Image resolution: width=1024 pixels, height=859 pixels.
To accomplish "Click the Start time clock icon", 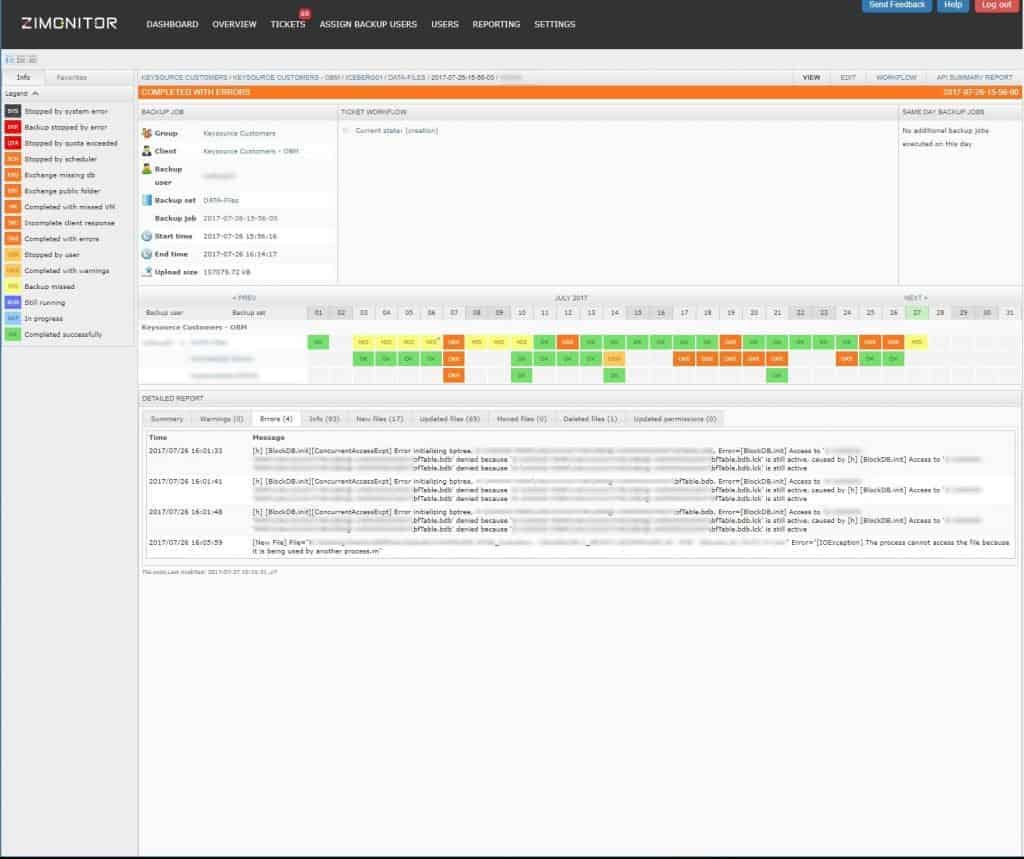I will click(x=146, y=236).
